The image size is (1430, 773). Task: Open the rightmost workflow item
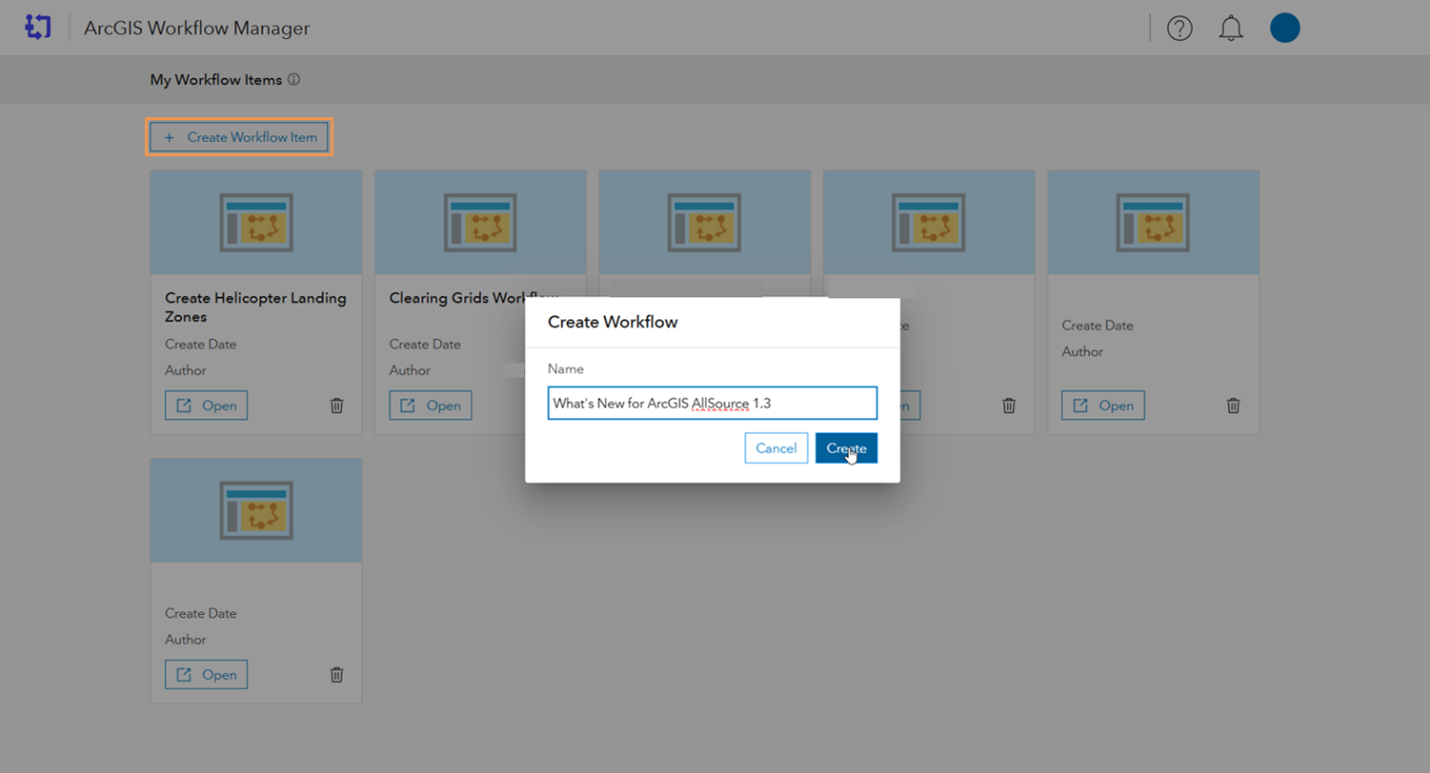pyautogui.click(x=1102, y=405)
